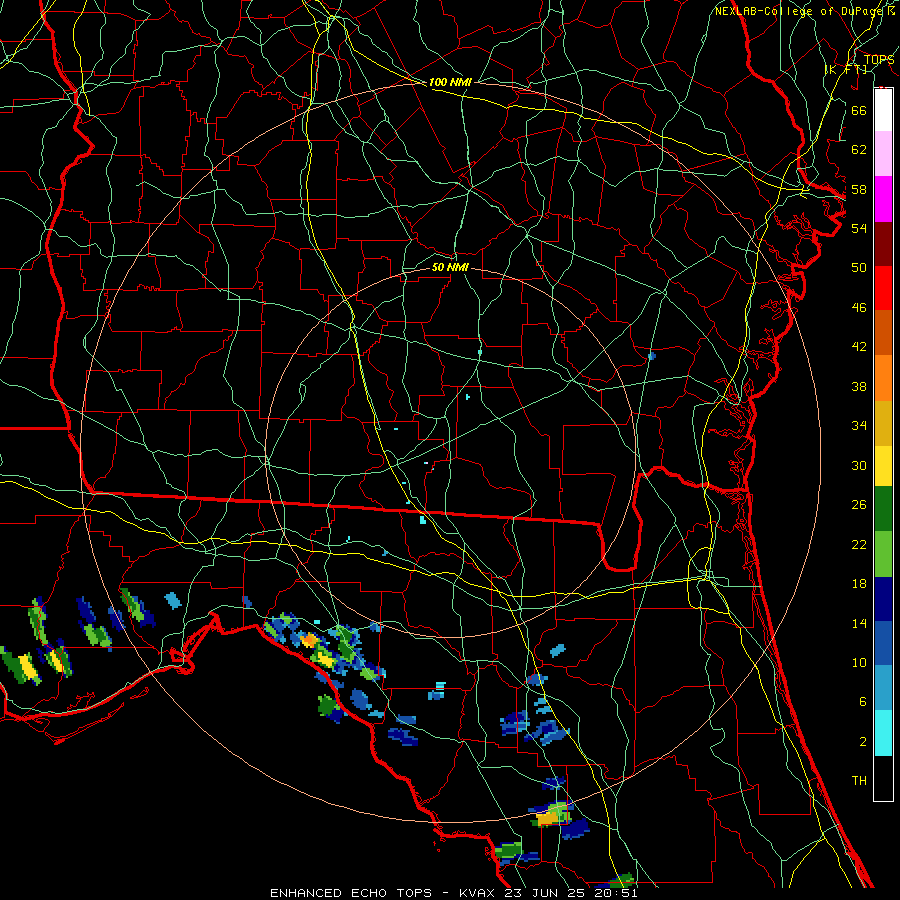This screenshot has height=900, width=900.
Task: Click the legend value "66"
Action: click(x=859, y=110)
